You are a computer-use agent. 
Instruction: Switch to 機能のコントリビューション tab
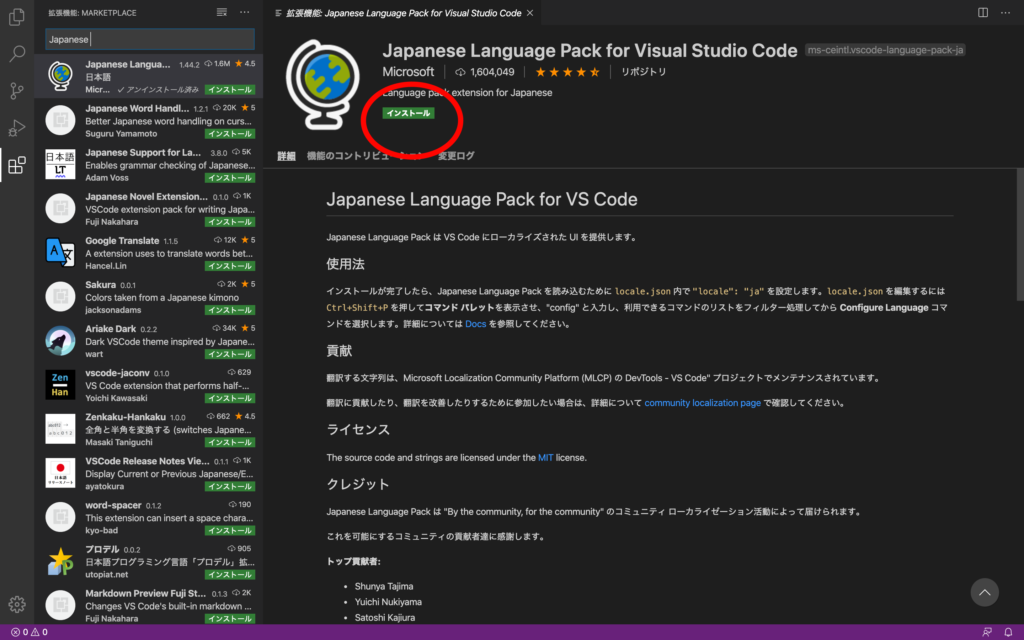pos(364,156)
